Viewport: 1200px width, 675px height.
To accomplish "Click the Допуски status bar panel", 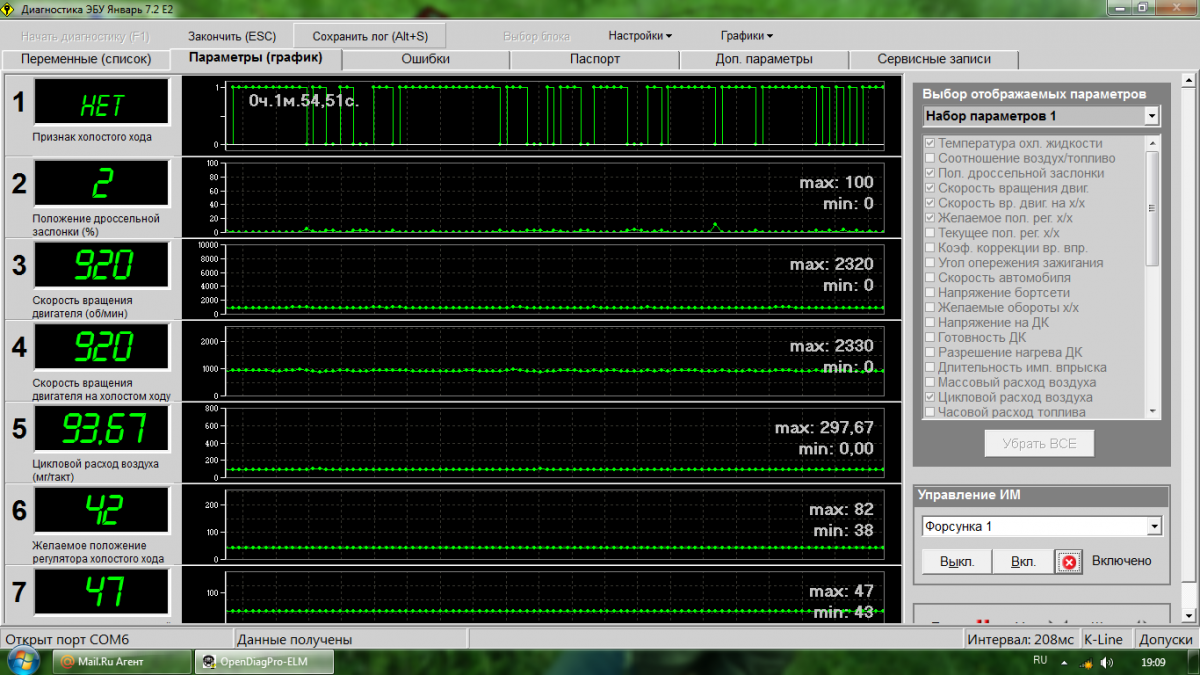I will (x=1165, y=639).
